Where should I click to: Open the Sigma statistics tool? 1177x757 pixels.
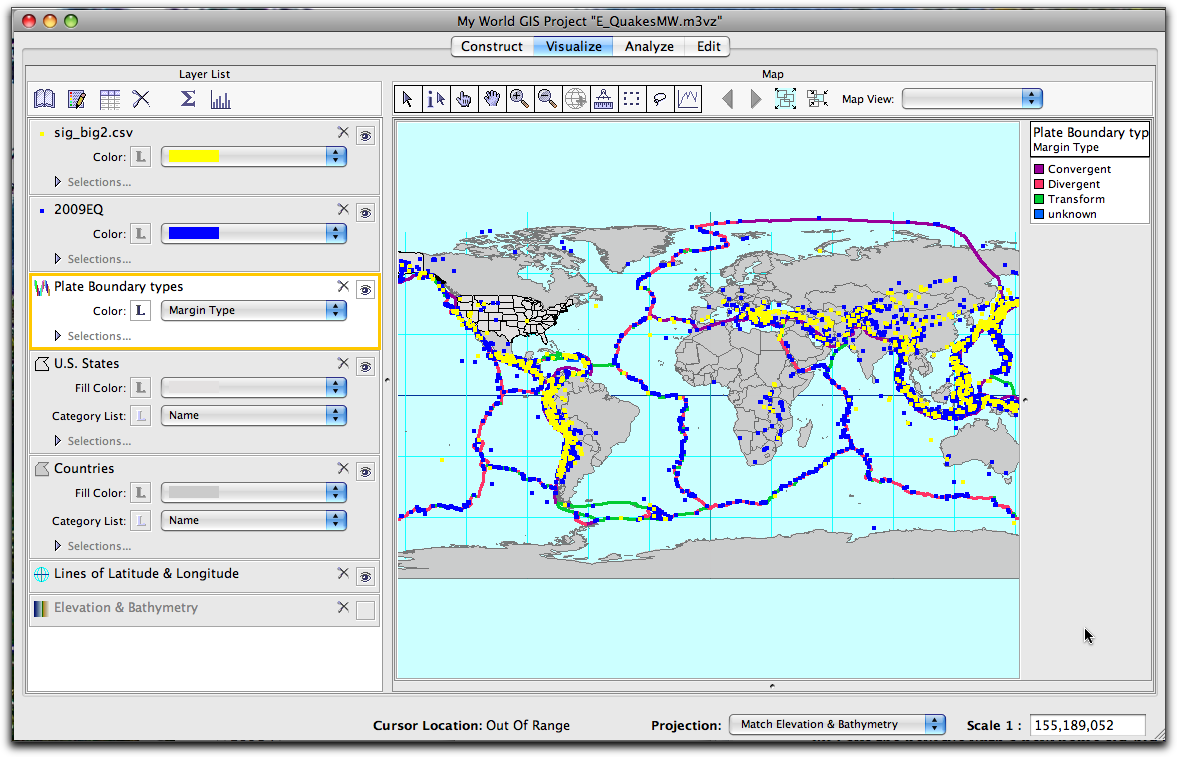[x=186, y=98]
